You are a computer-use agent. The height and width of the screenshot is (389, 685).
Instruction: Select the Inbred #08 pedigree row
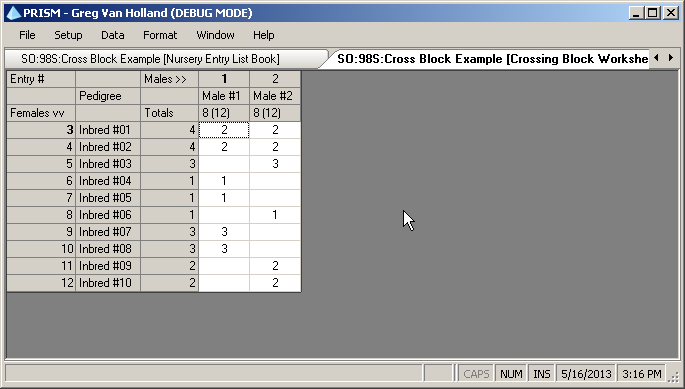[108, 249]
